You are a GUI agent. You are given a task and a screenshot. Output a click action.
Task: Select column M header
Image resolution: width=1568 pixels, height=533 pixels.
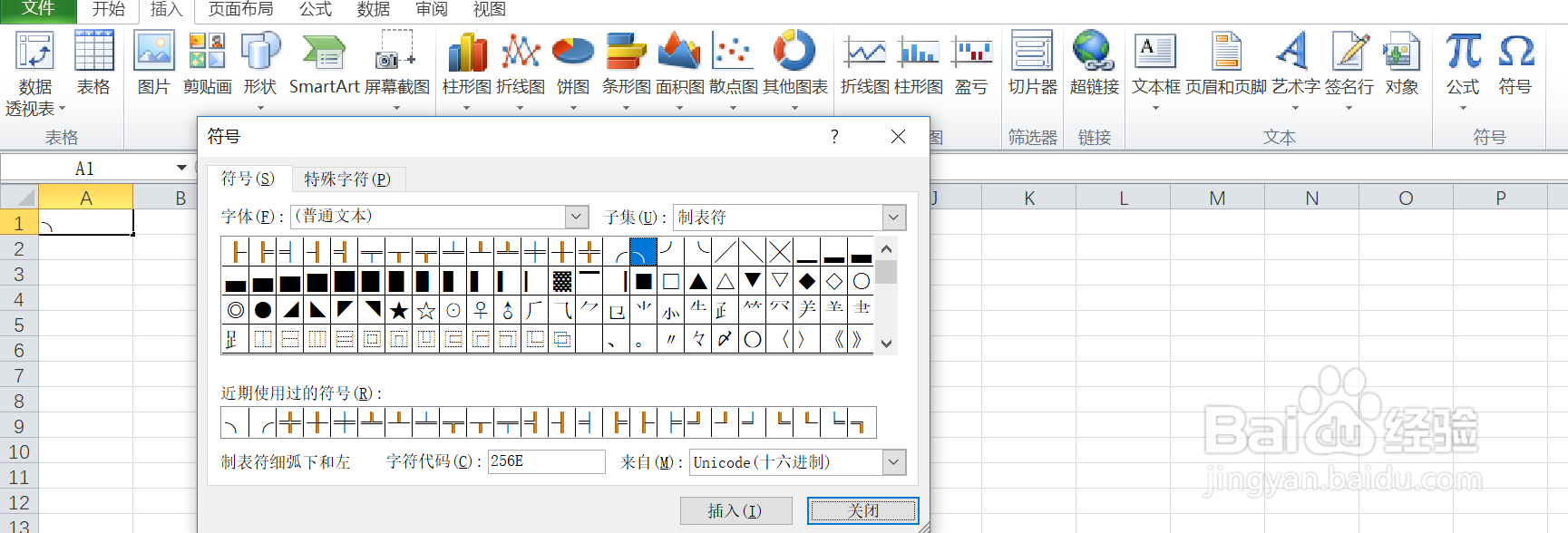point(1217,198)
